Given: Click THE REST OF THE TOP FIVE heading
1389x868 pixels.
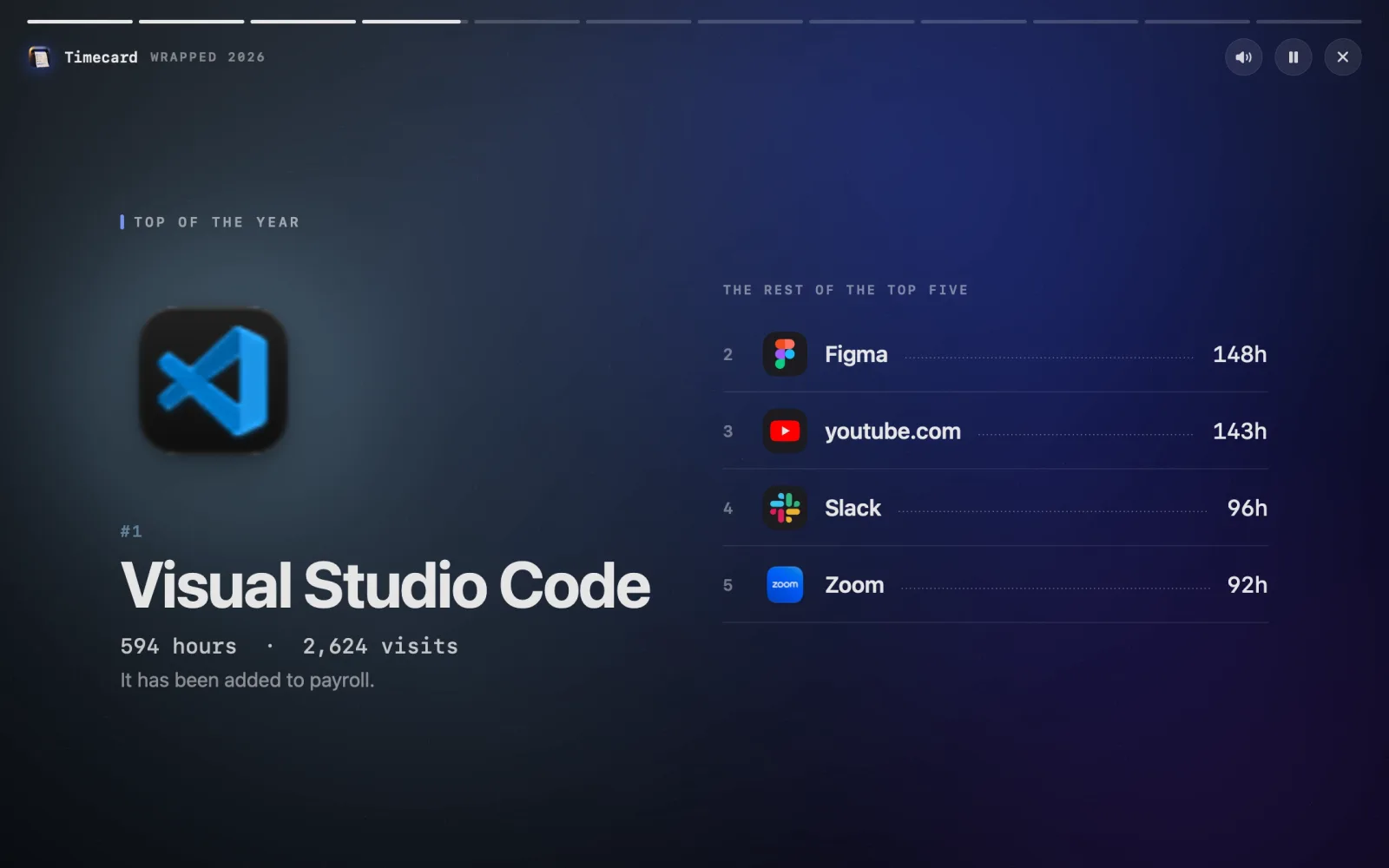Looking at the screenshot, I should pyautogui.click(x=846, y=290).
